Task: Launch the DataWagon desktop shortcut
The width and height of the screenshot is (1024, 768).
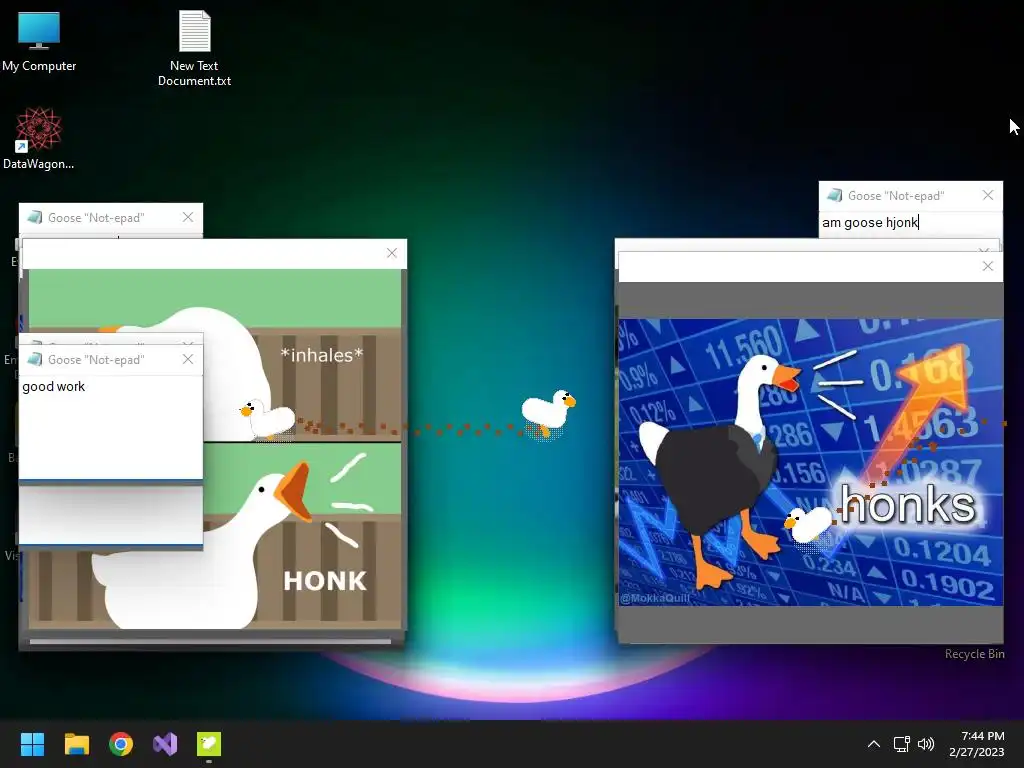Action: tap(39, 138)
